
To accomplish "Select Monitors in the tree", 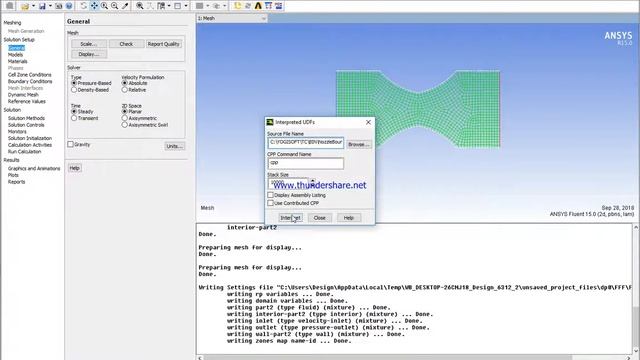I will pos(17,131).
